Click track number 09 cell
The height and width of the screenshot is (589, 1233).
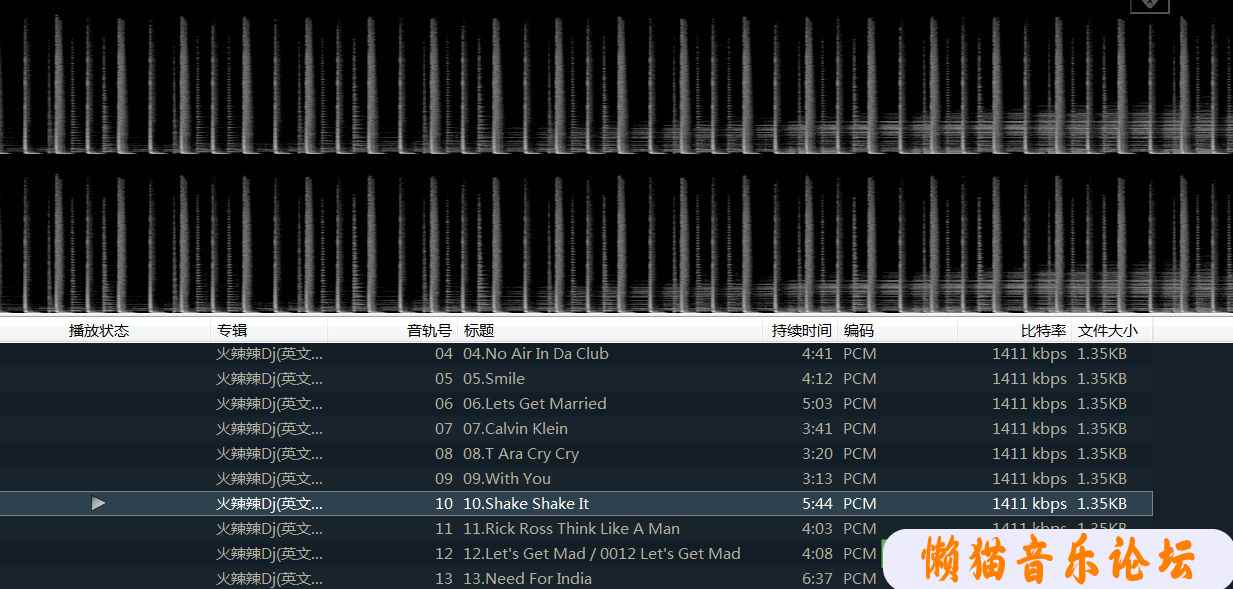(444, 478)
